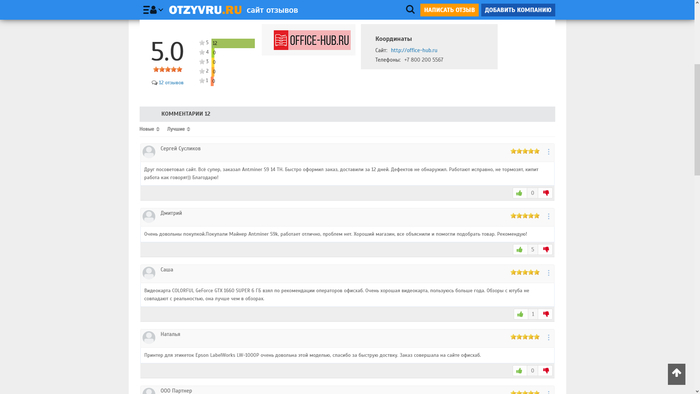Like Дмитрий's review
Viewport: 700px width, 394px height.
point(519,249)
